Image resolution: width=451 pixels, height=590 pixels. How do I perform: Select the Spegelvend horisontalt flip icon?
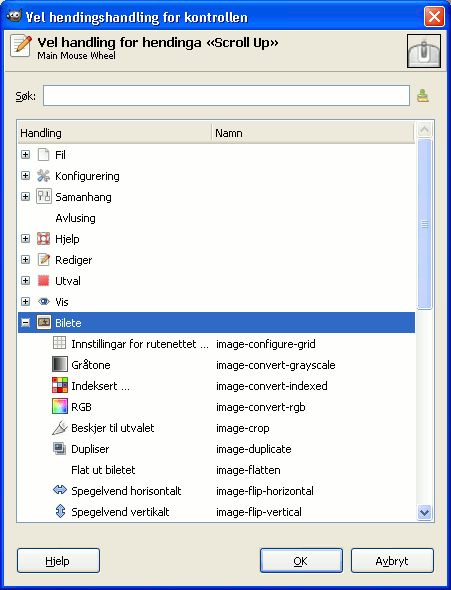tap(59, 490)
